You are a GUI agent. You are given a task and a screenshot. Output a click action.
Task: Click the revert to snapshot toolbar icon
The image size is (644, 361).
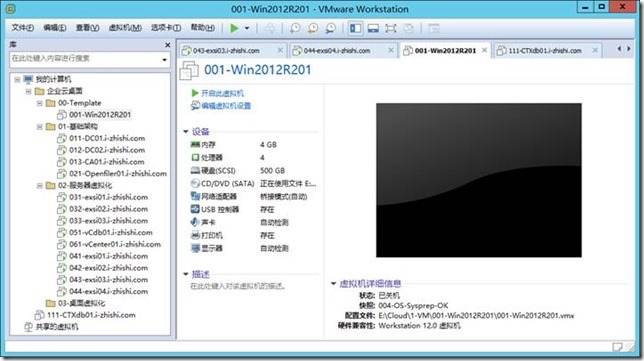click(x=313, y=28)
